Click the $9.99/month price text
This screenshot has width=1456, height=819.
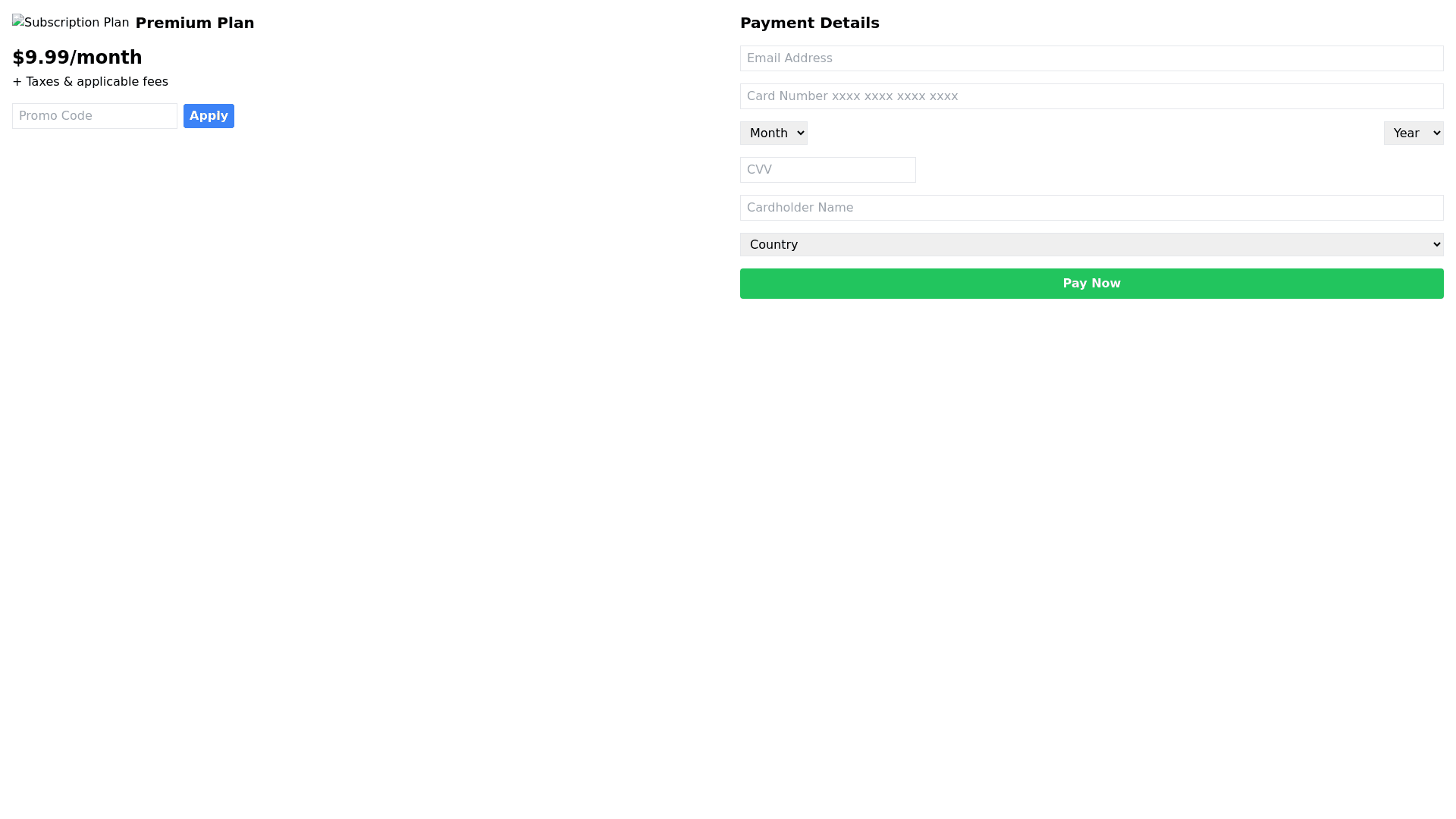click(x=77, y=58)
